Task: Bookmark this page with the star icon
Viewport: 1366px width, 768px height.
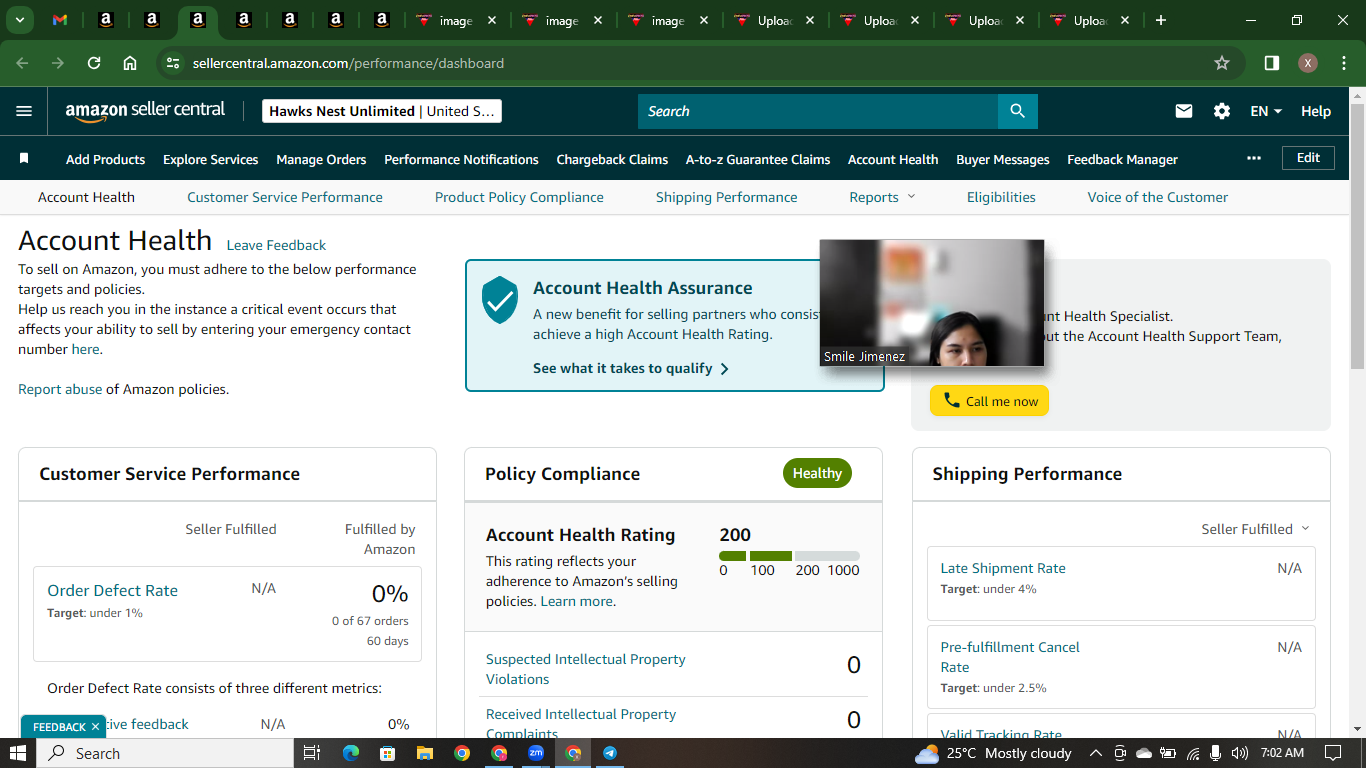Action: pos(1221,63)
